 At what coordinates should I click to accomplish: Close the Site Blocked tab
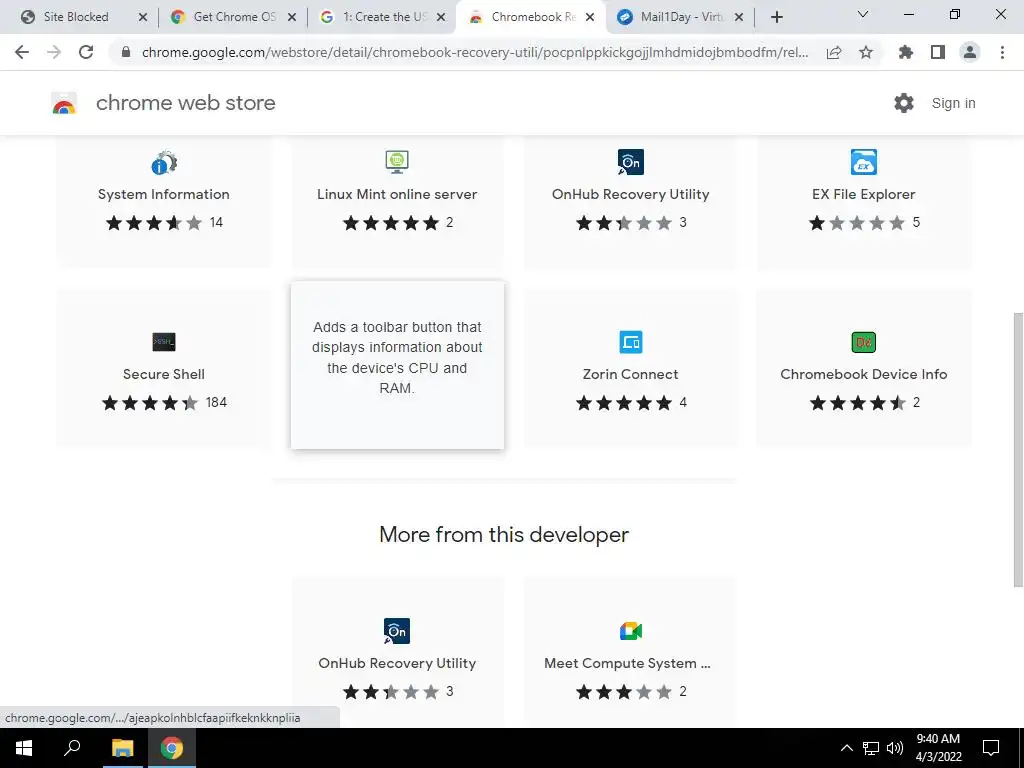point(143,18)
